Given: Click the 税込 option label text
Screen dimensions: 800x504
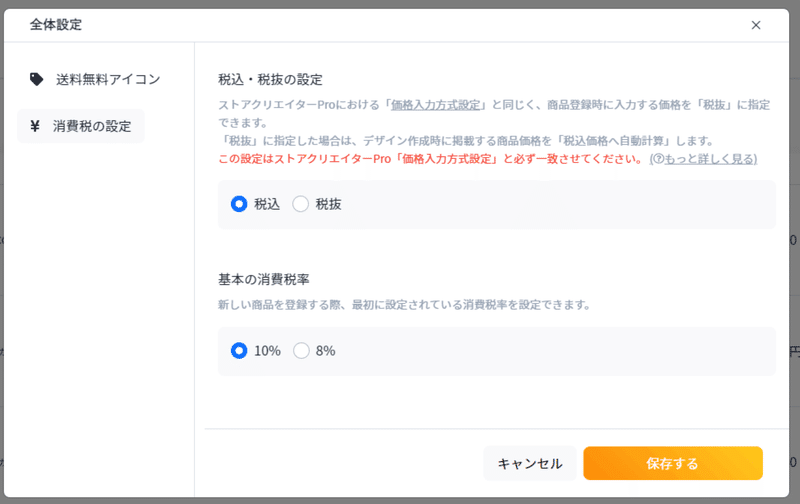Looking at the screenshot, I should click(x=267, y=204).
